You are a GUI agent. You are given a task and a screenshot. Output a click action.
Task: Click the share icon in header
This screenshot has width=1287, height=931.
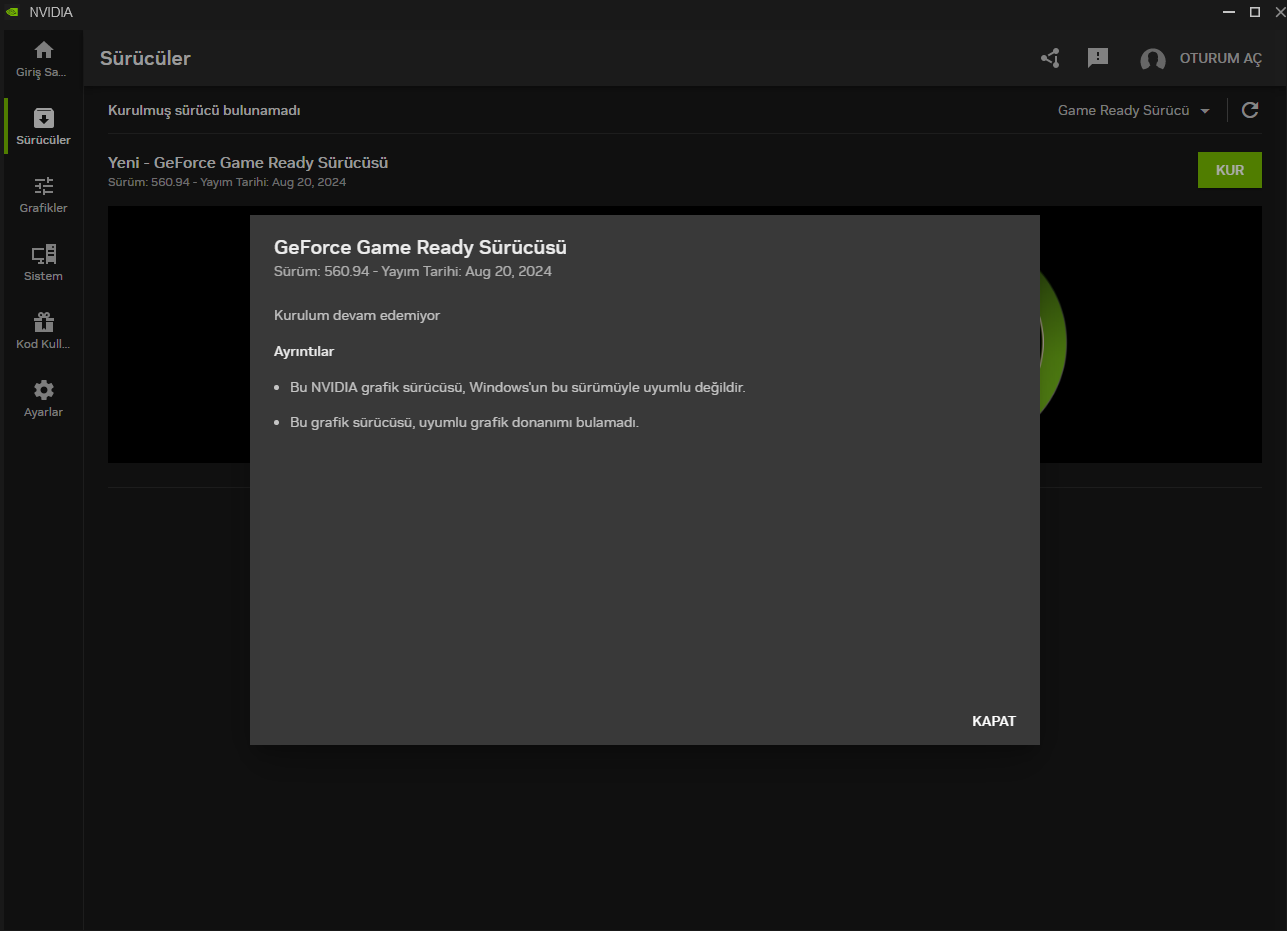coord(1050,58)
